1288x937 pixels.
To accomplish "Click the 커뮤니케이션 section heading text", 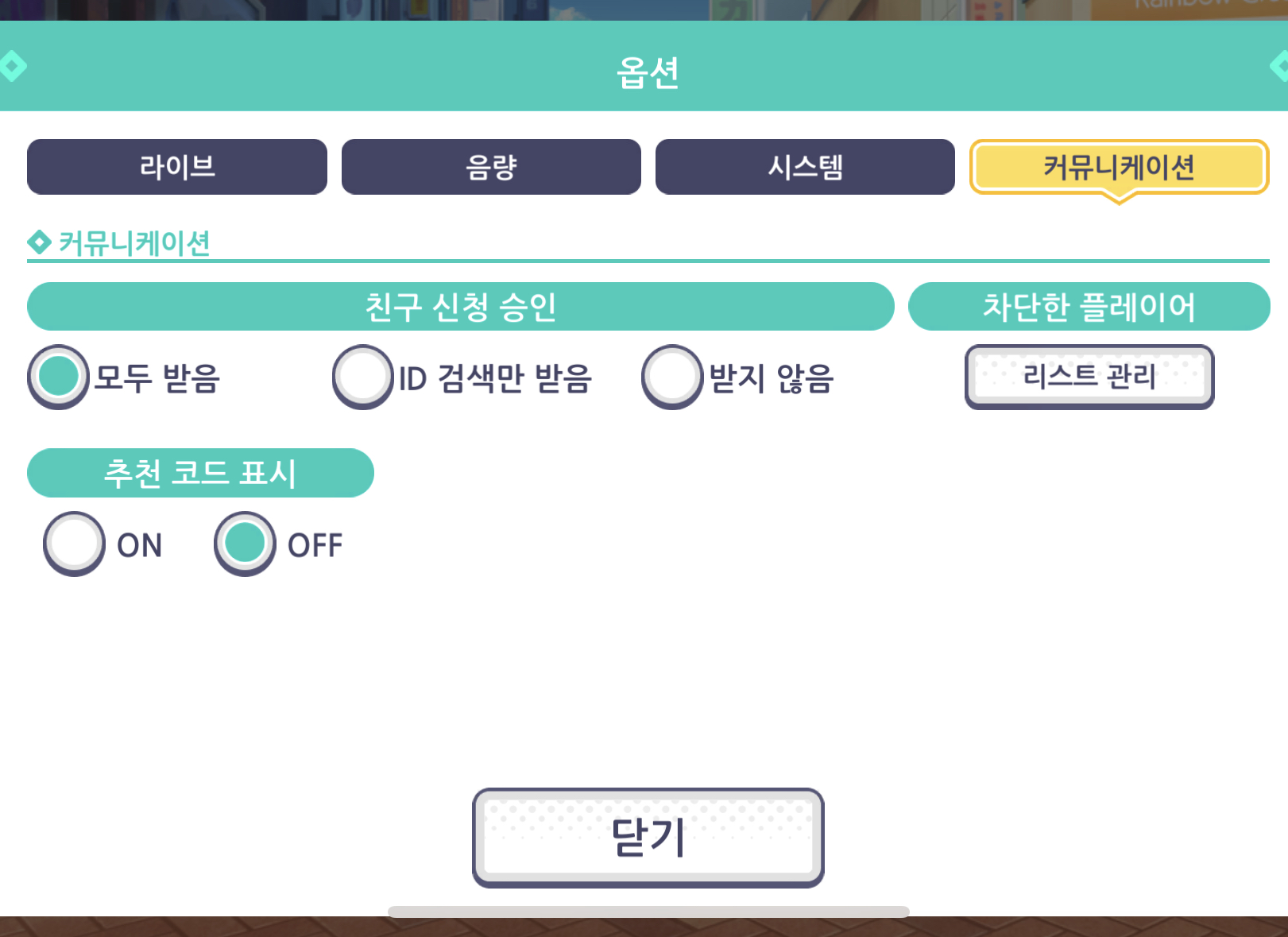I will (134, 242).
